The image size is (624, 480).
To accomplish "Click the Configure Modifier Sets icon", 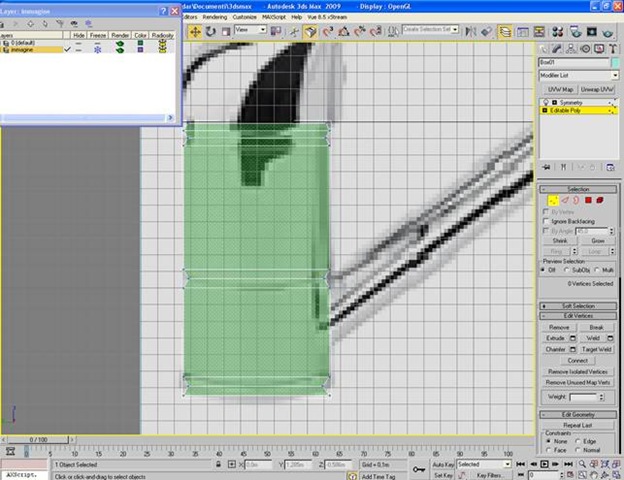I will pos(609,166).
